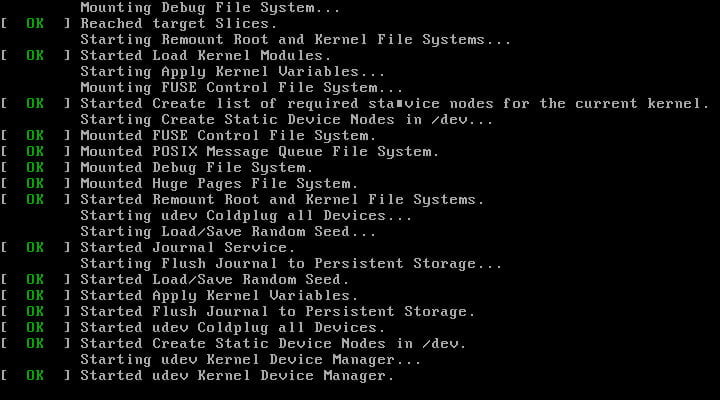Click the "Mounting Debug File System..." line
This screenshot has height=400, width=720.
(210, 8)
